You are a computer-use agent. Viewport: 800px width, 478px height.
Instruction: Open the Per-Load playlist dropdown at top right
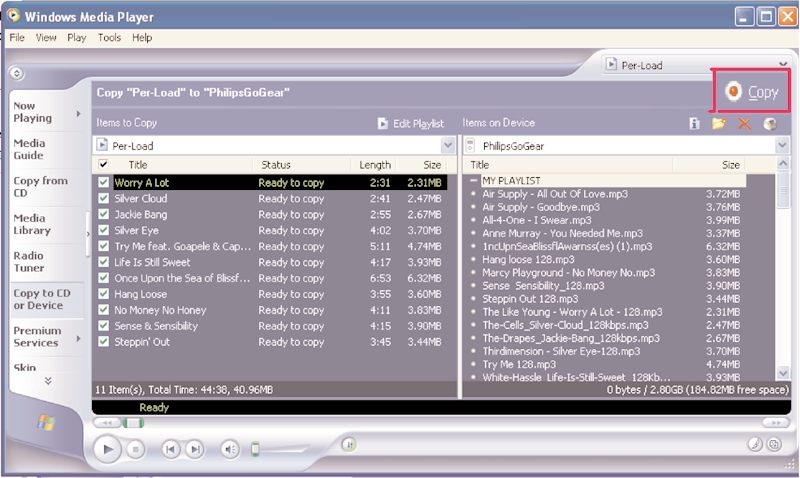click(783, 64)
